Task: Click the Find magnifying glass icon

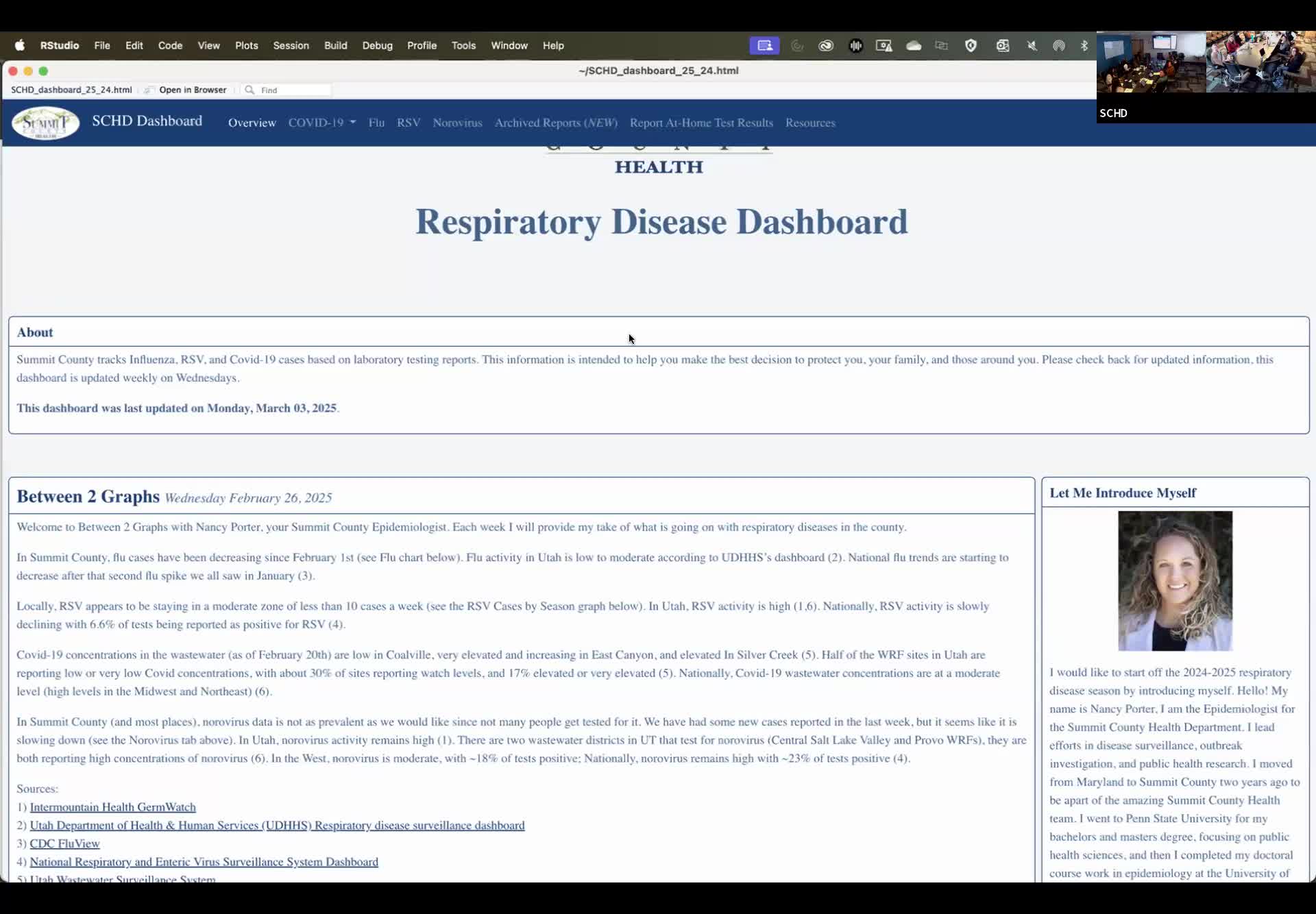Action: tap(249, 90)
